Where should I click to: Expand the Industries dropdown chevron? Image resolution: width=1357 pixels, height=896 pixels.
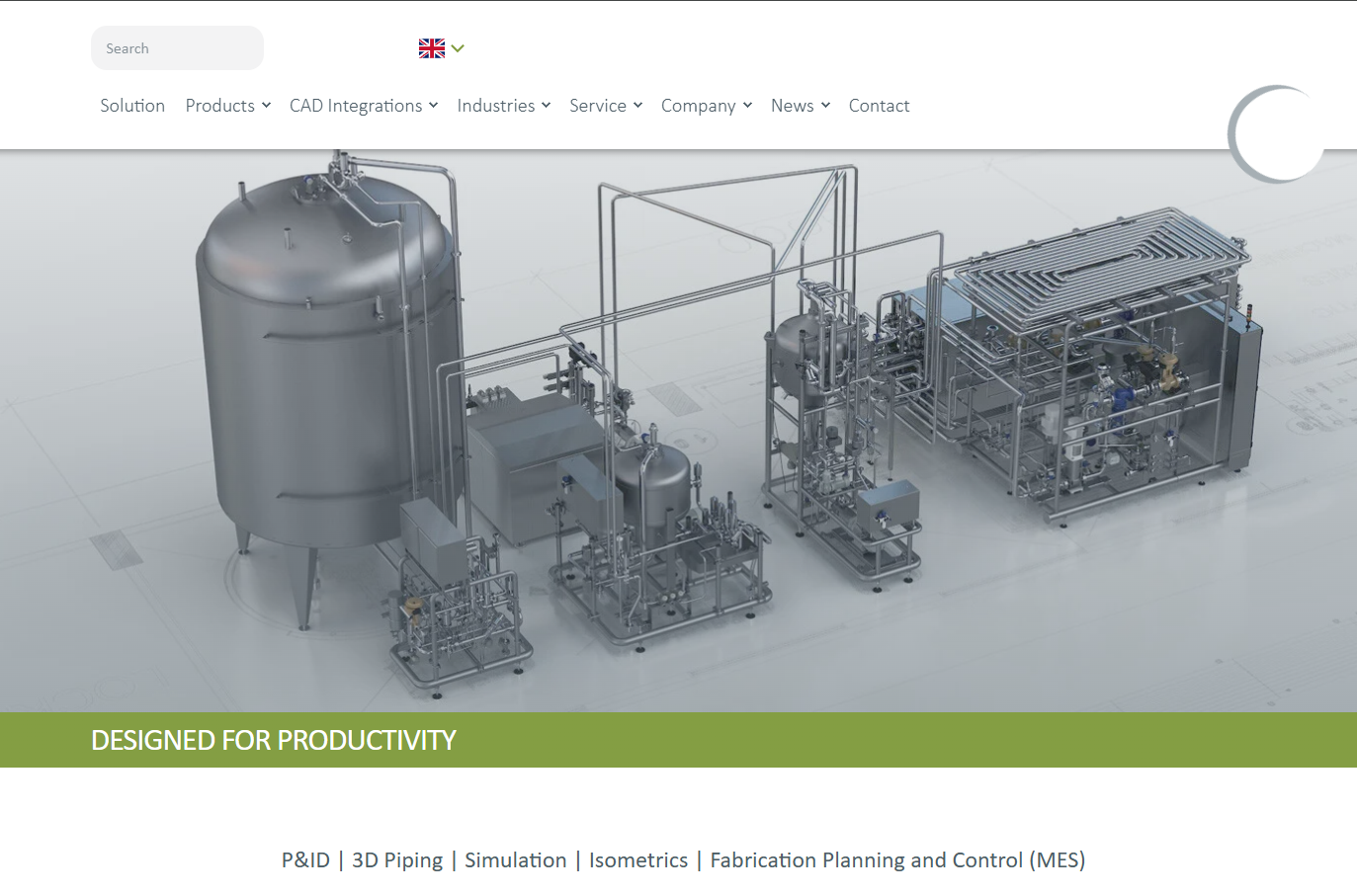(x=546, y=106)
